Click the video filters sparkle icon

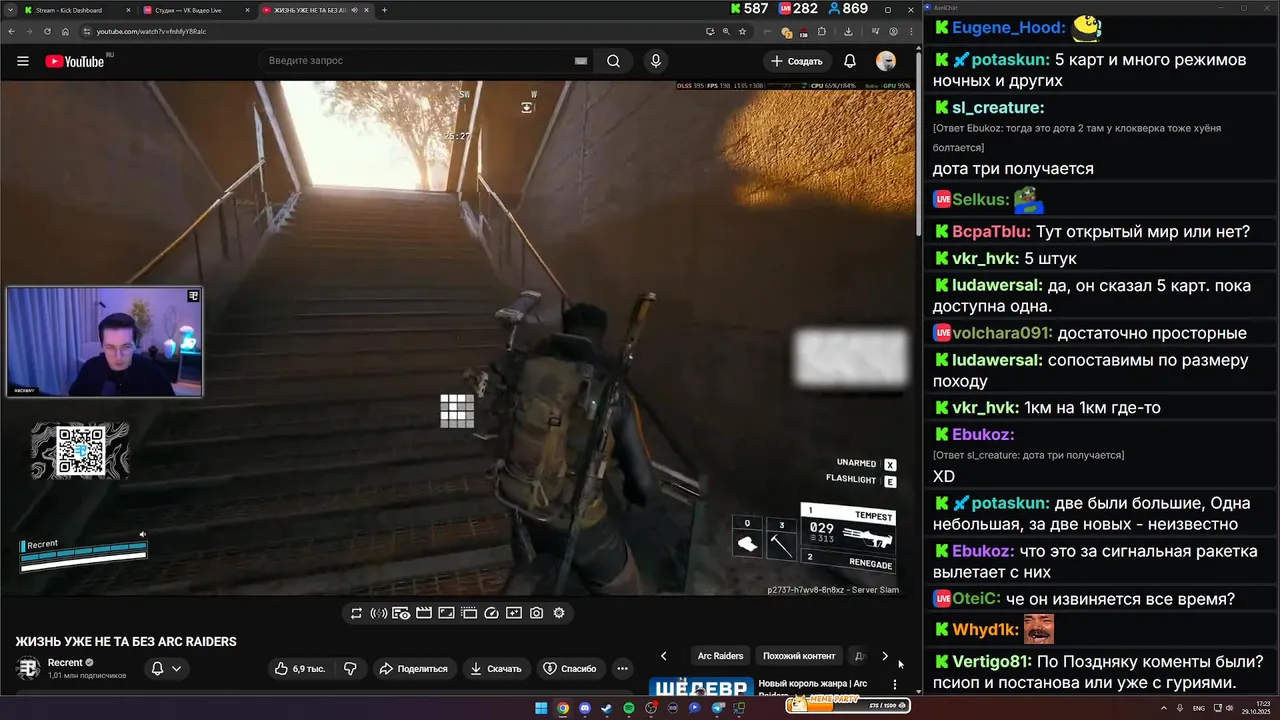pyautogui.click(x=514, y=613)
